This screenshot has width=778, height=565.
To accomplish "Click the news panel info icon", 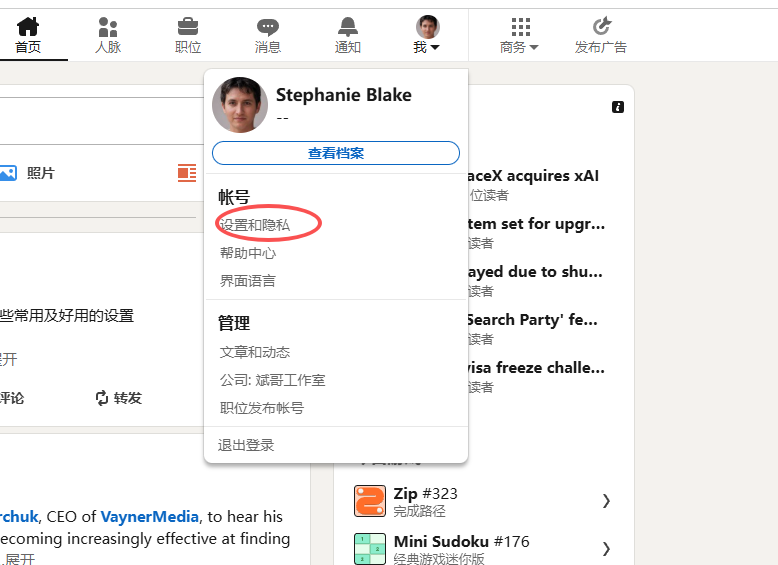I will coord(618,107).
